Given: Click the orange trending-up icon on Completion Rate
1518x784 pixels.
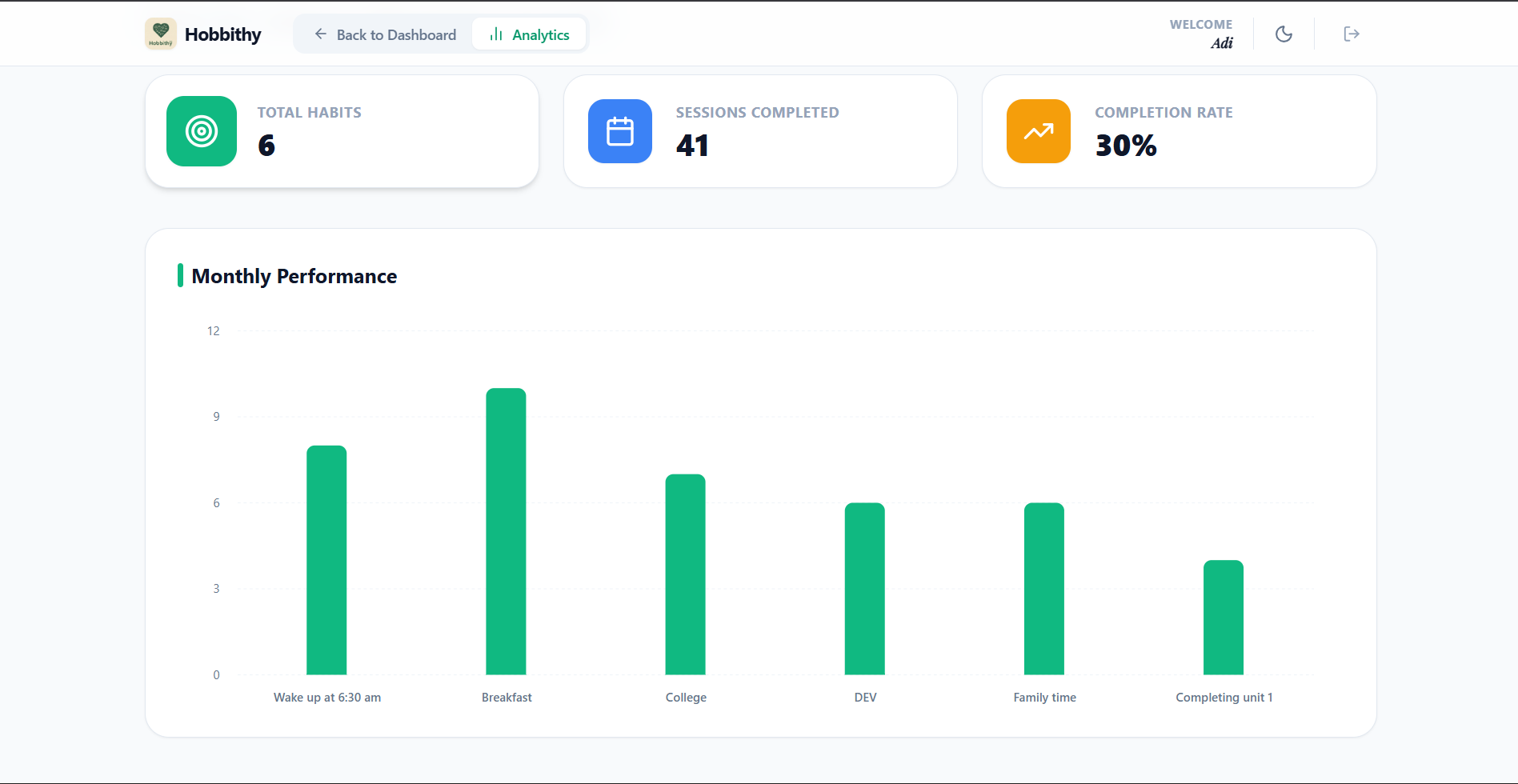Looking at the screenshot, I should [1038, 131].
